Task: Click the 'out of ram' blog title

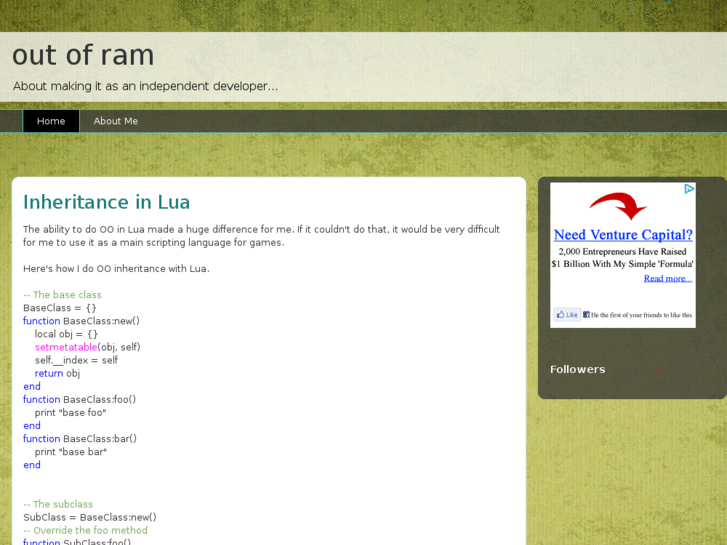Action: [83, 55]
